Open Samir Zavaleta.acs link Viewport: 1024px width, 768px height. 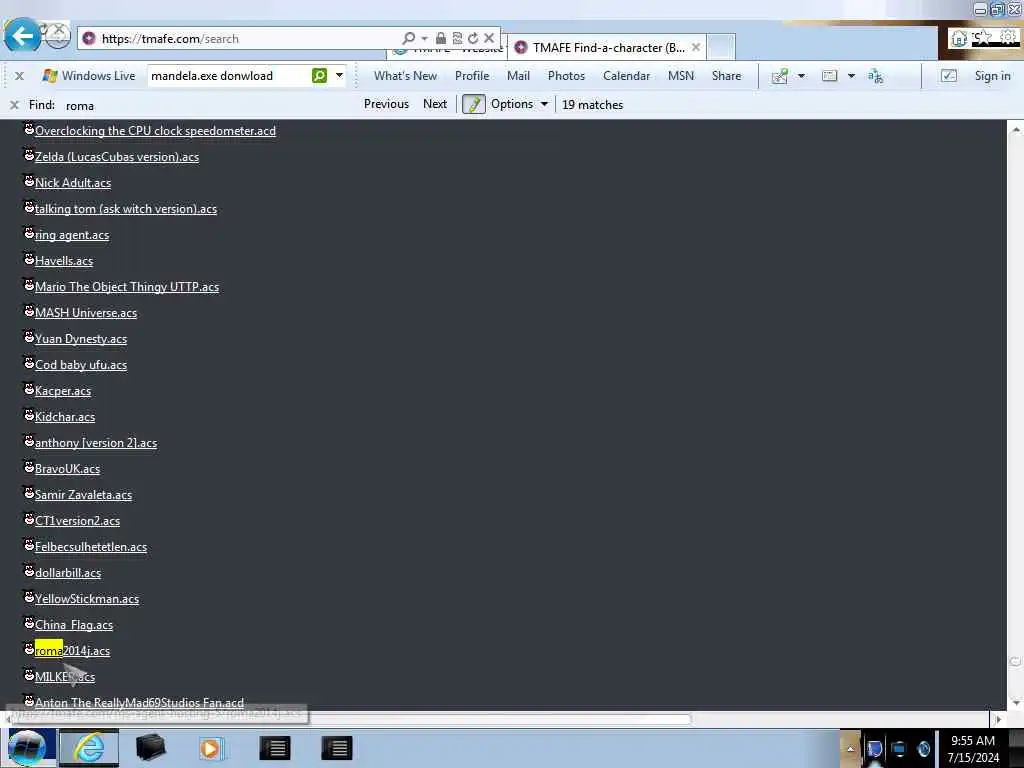84,495
